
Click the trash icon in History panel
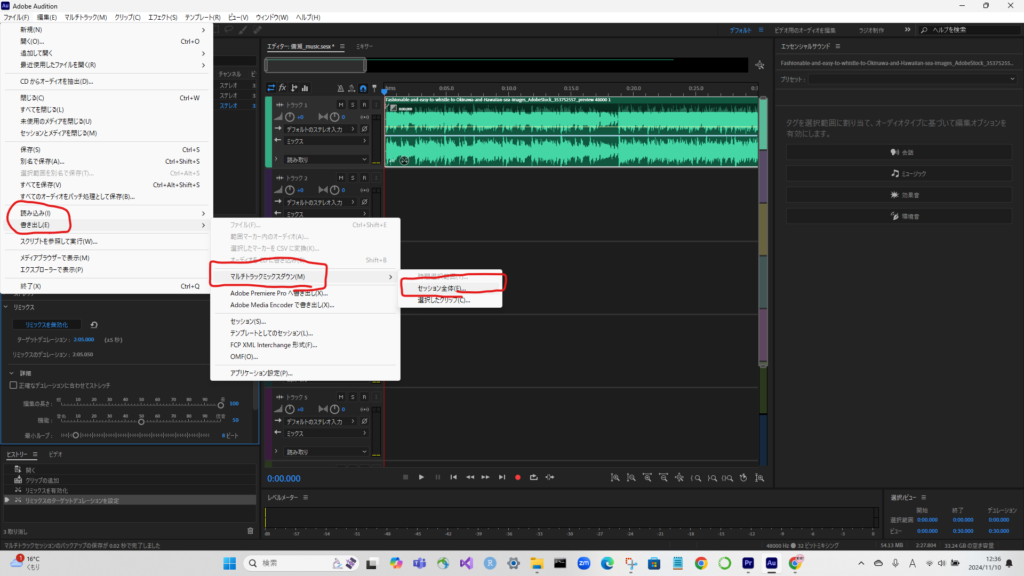coord(250,530)
